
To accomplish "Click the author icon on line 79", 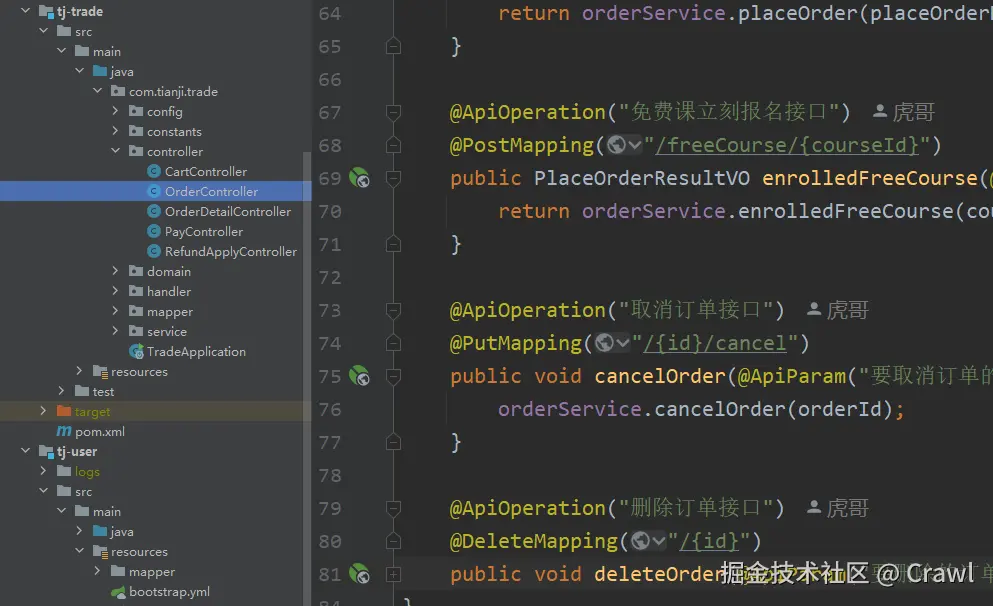I will (814, 508).
